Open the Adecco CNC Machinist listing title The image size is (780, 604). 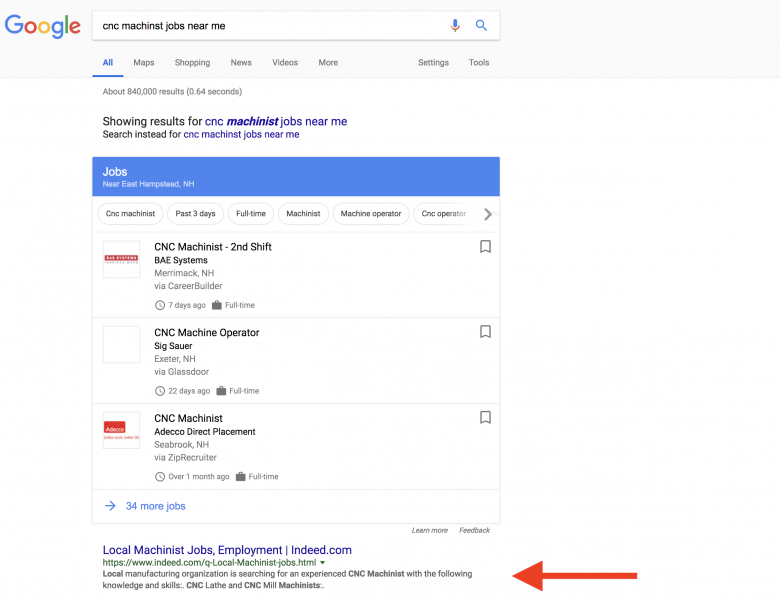coord(189,418)
